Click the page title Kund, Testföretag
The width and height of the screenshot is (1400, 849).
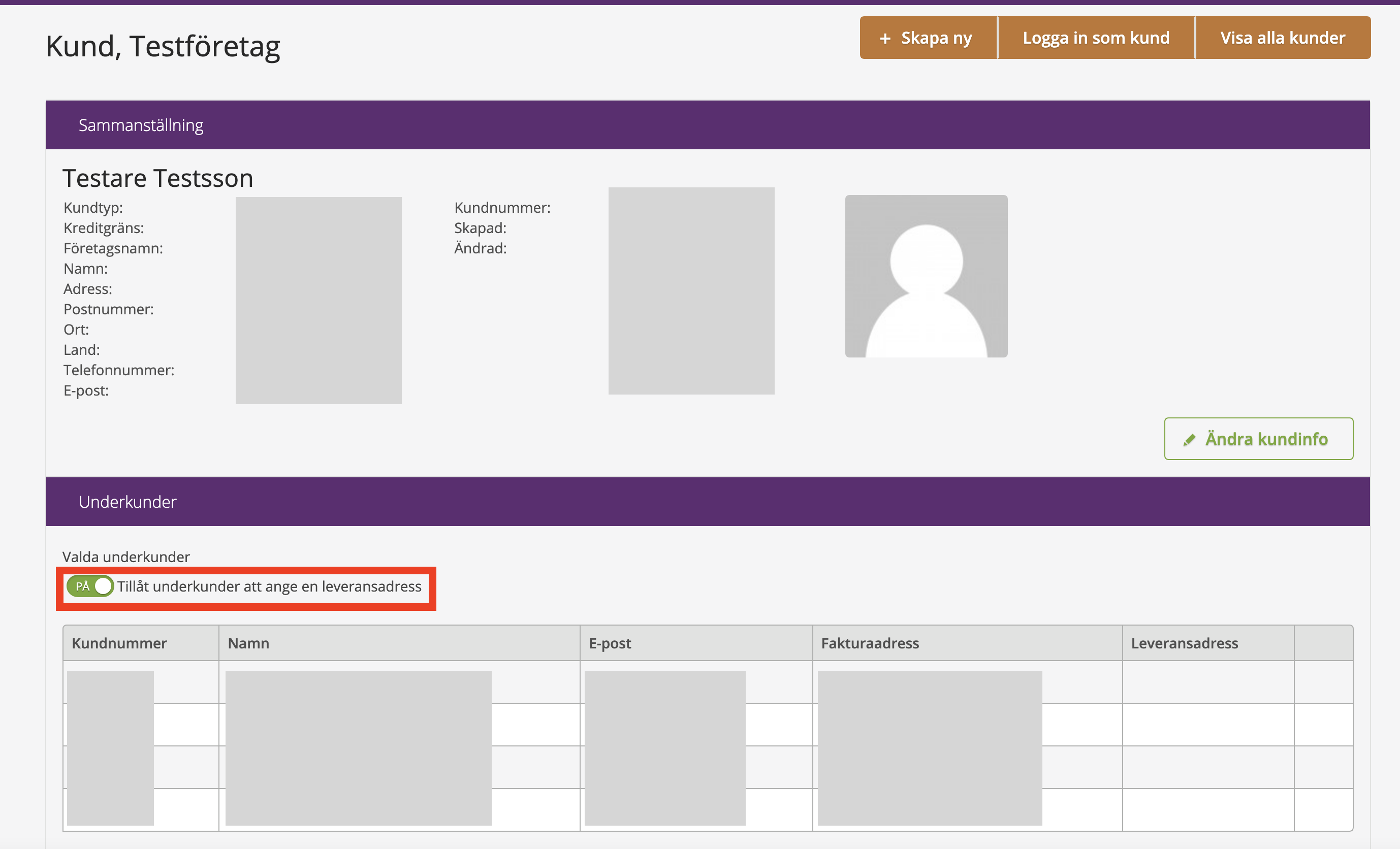(x=163, y=46)
